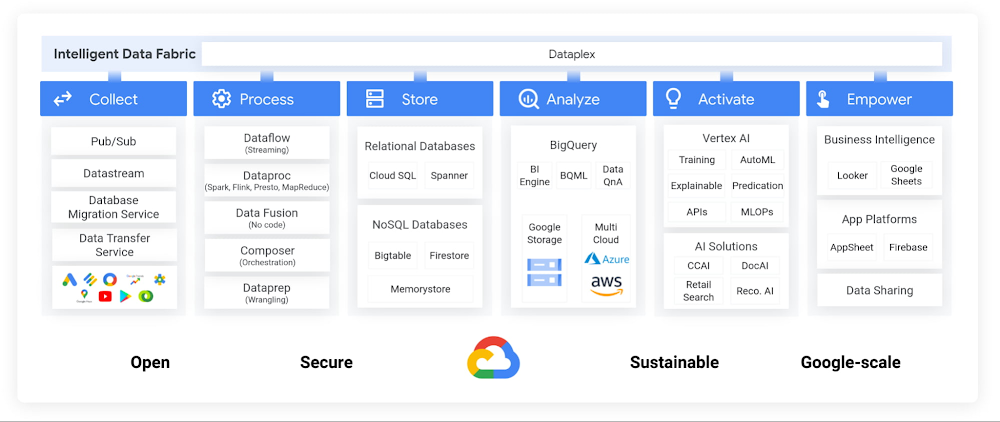Screen dimensions: 1000x422
Task: Click the Sustainable label
Action: coord(674,363)
